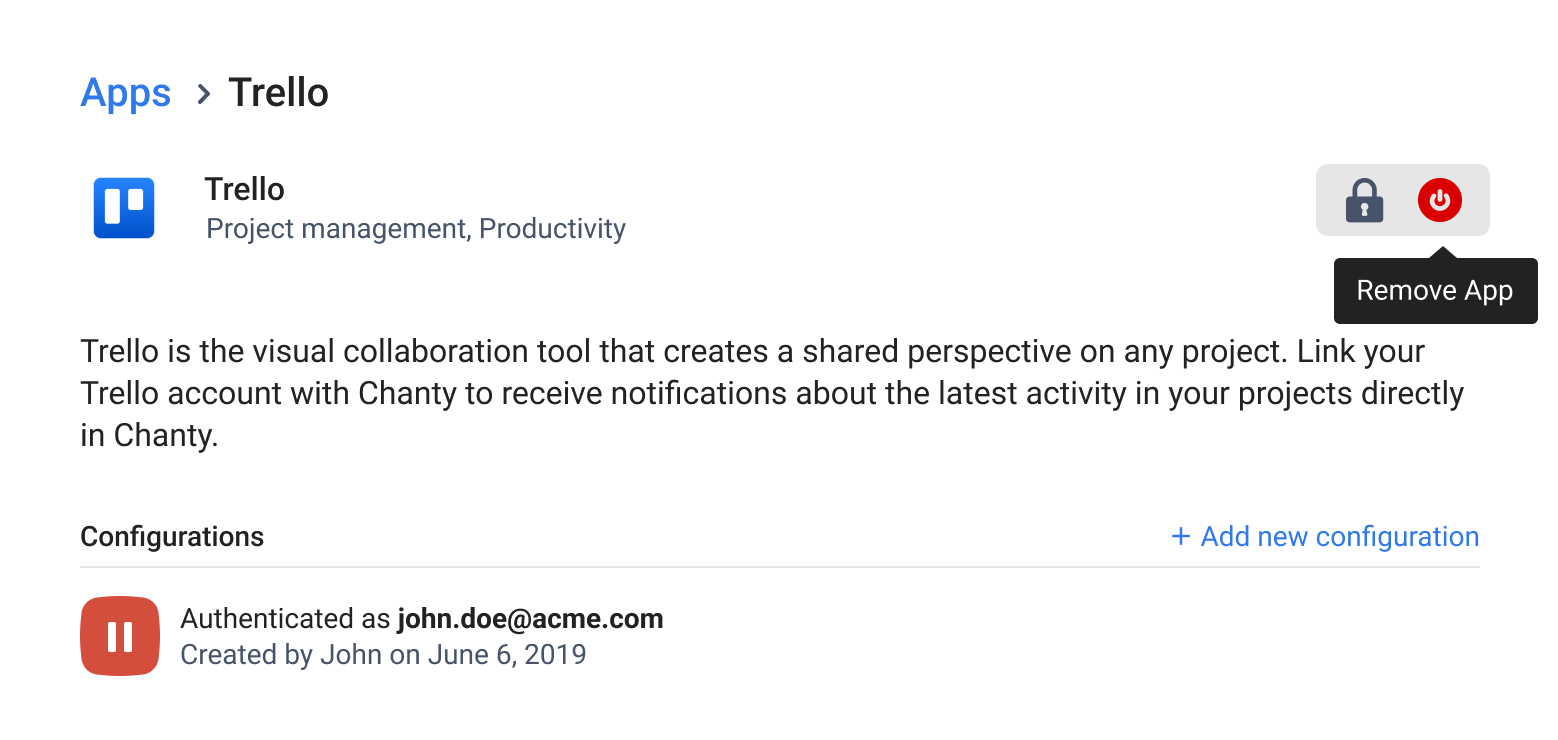Select the Configurations section heading
This screenshot has height=740, width=1558.
pos(172,537)
